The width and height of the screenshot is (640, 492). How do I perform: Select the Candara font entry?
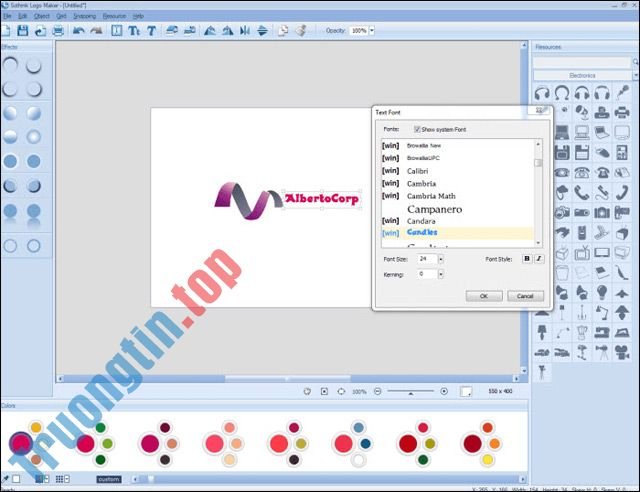click(457, 221)
